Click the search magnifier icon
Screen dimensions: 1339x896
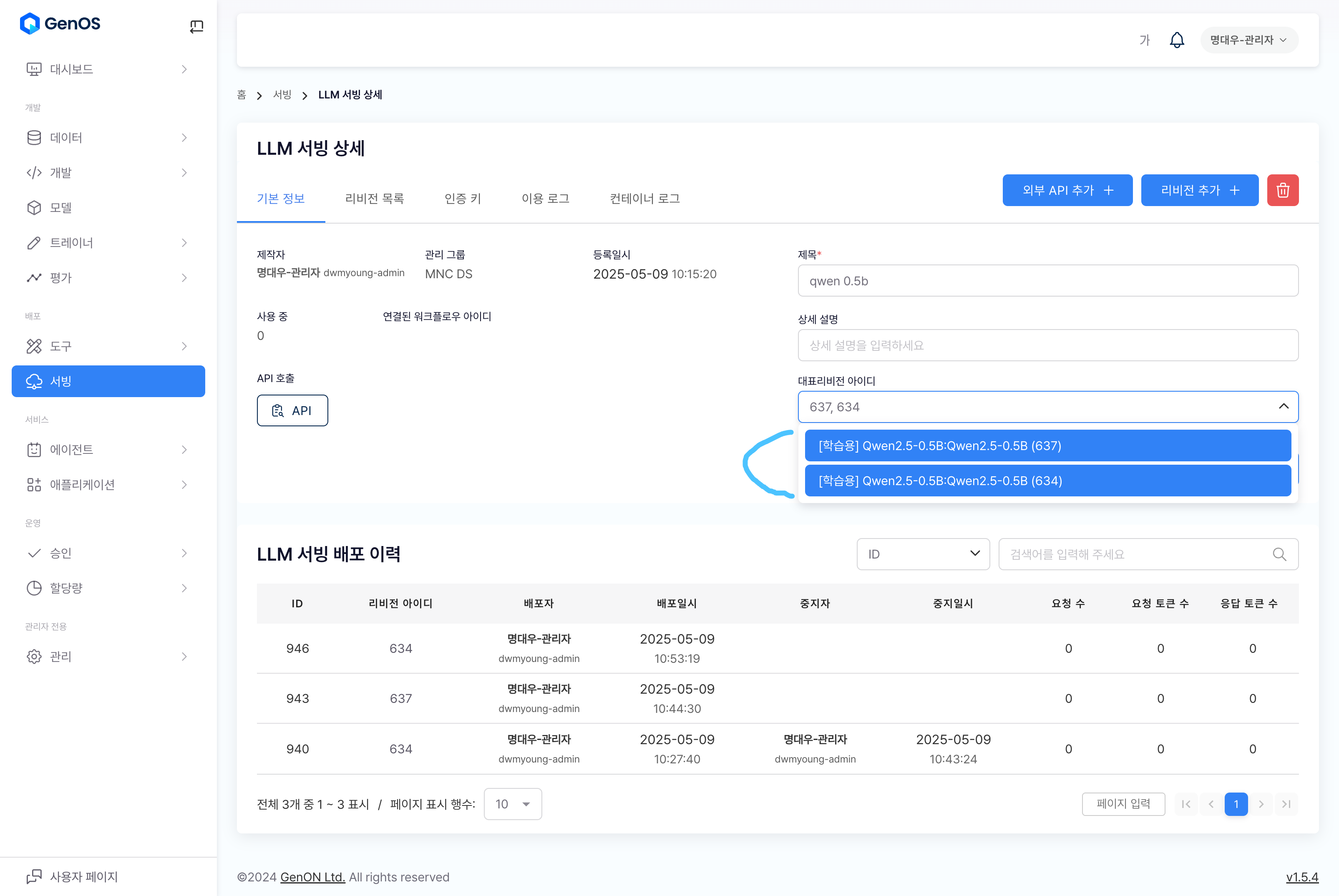point(1279,554)
